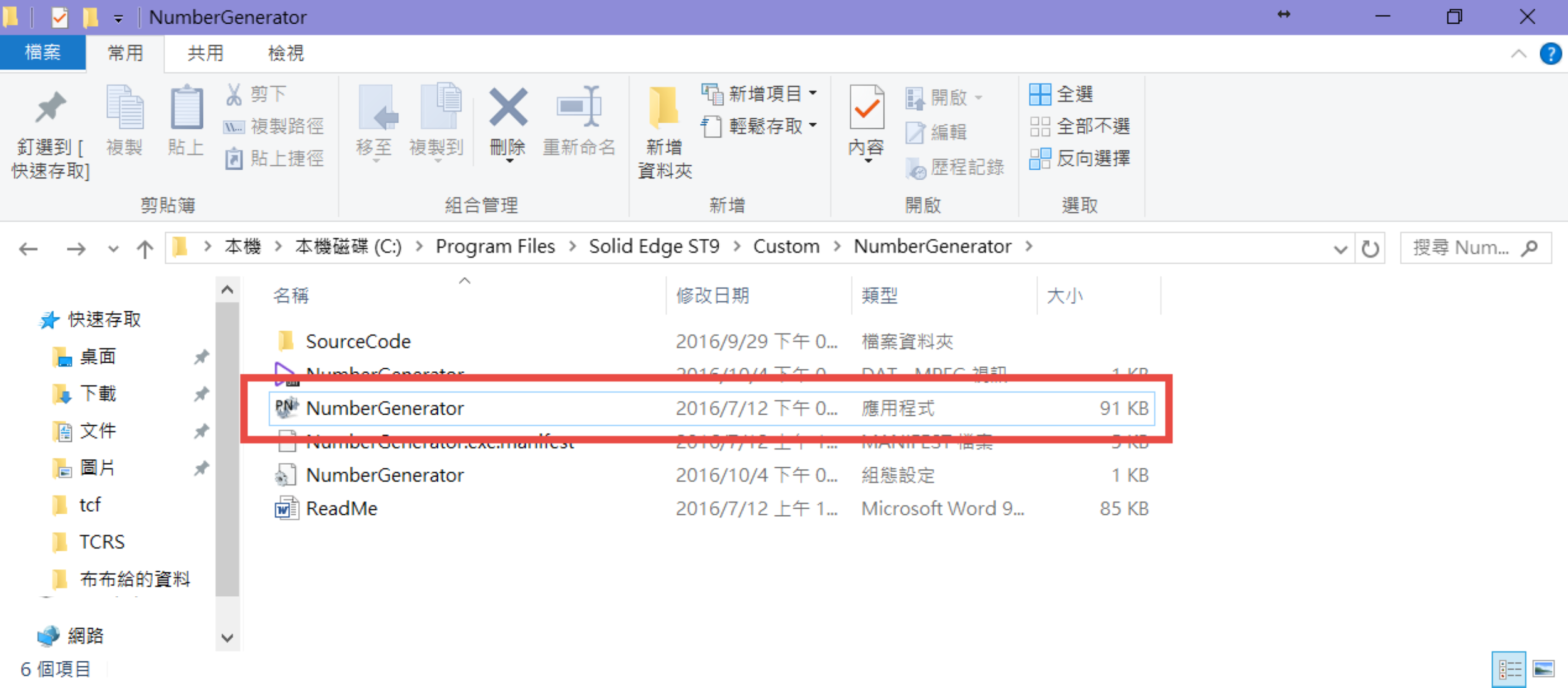Expand the address bar history dropdown
Screen dimensions: 1568x688
(x=1340, y=248)
